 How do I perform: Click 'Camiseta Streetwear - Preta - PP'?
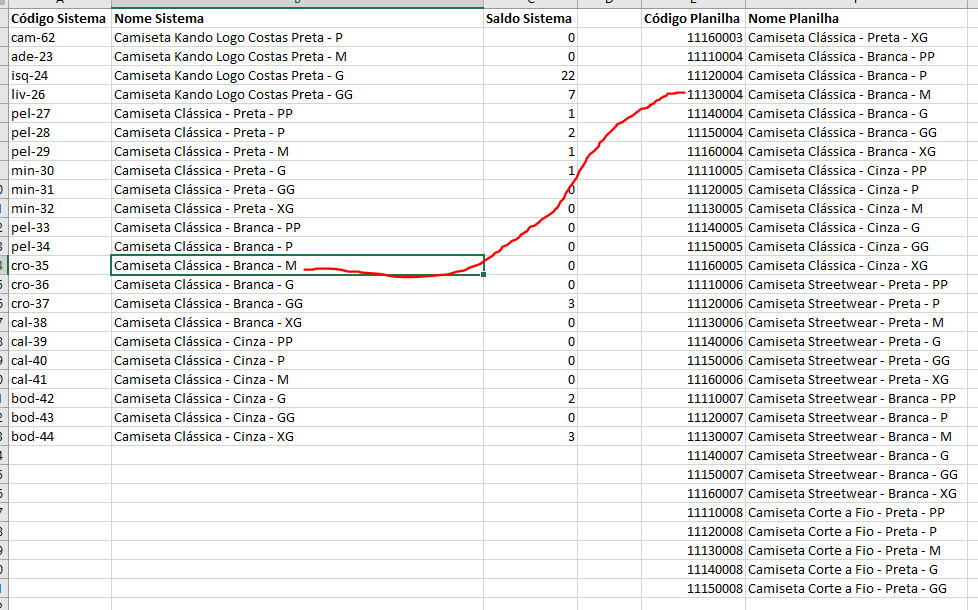848,284
